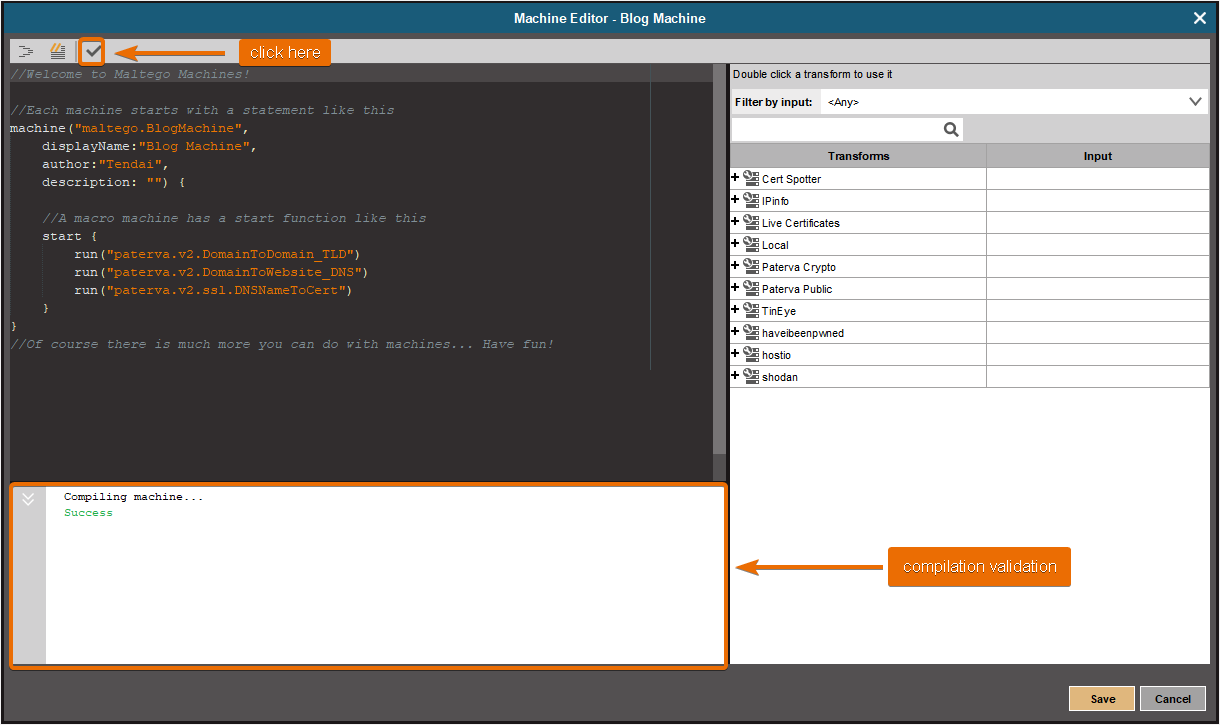This screenshot has height=725, width=1220.
Task: Sort by the Transforms column header
Action: pos(858,156)
